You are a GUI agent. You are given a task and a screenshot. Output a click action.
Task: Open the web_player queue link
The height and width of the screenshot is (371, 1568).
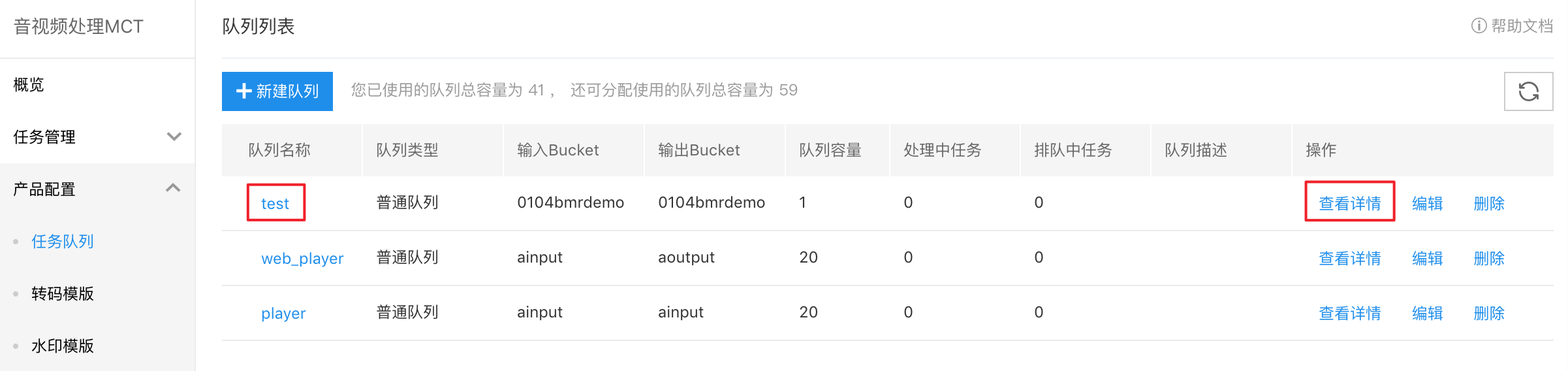(x=302, y=258)
